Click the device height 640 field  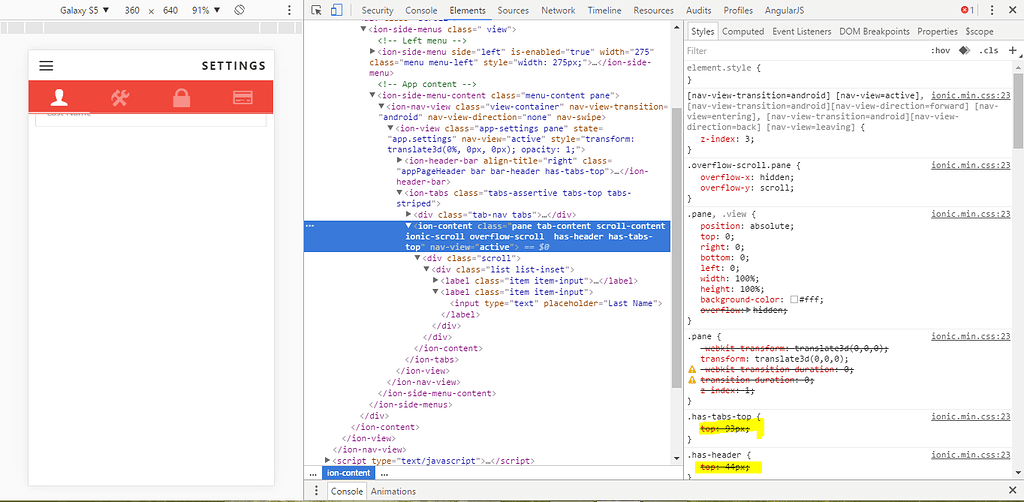171,10
